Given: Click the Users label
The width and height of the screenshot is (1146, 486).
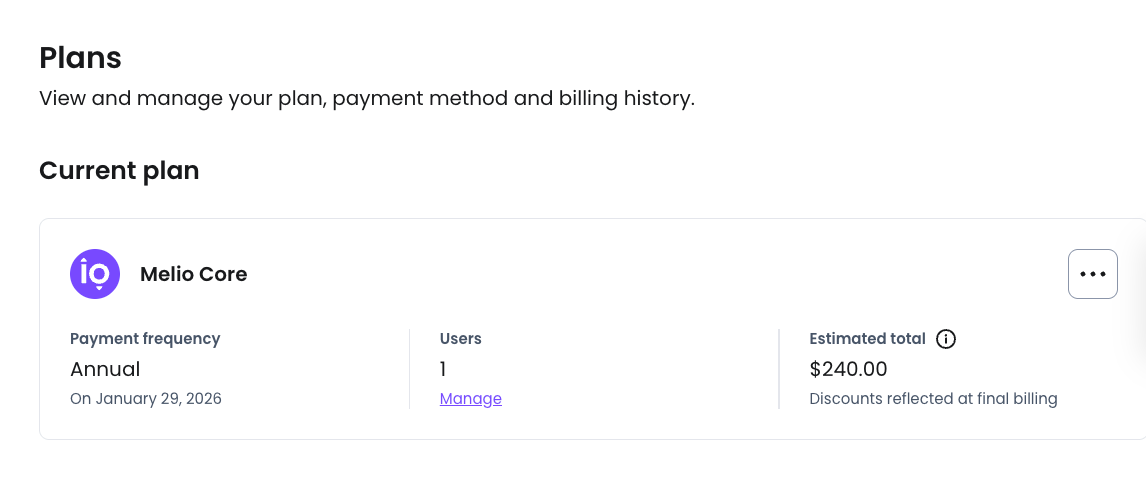Looking at the screenshot, I should [460, 339].
